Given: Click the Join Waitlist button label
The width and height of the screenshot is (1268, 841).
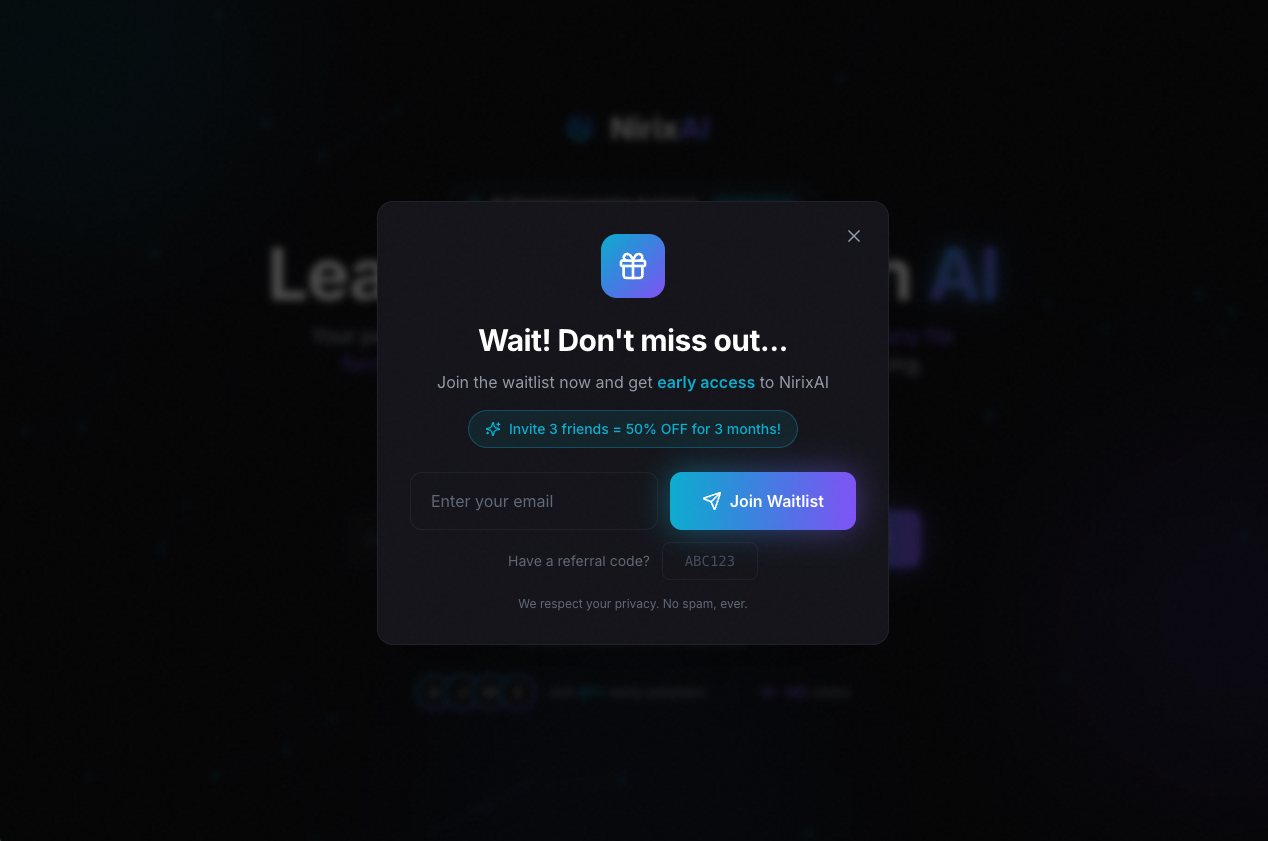Looking at the screenshot, I should pos(777,501).
